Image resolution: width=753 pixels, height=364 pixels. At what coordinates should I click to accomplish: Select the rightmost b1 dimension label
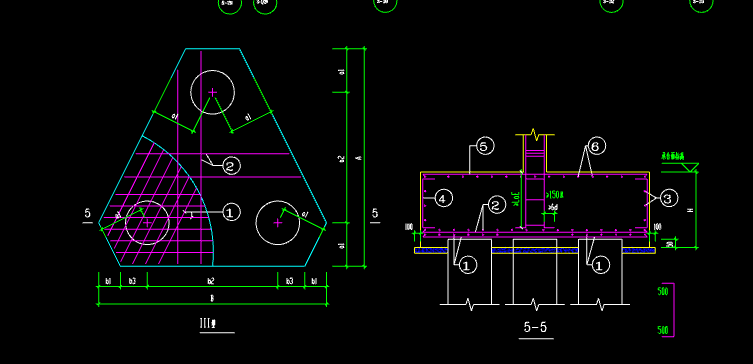click(315, 281)
